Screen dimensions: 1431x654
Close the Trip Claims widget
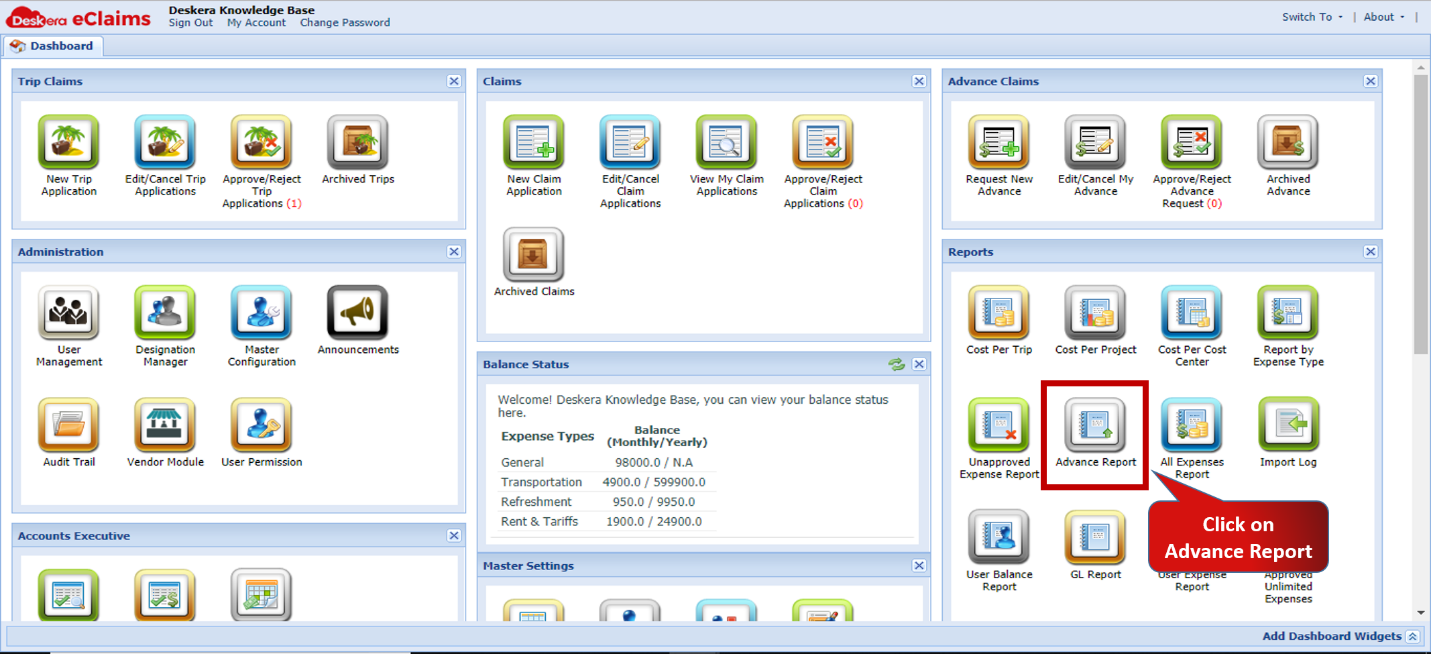454,81
